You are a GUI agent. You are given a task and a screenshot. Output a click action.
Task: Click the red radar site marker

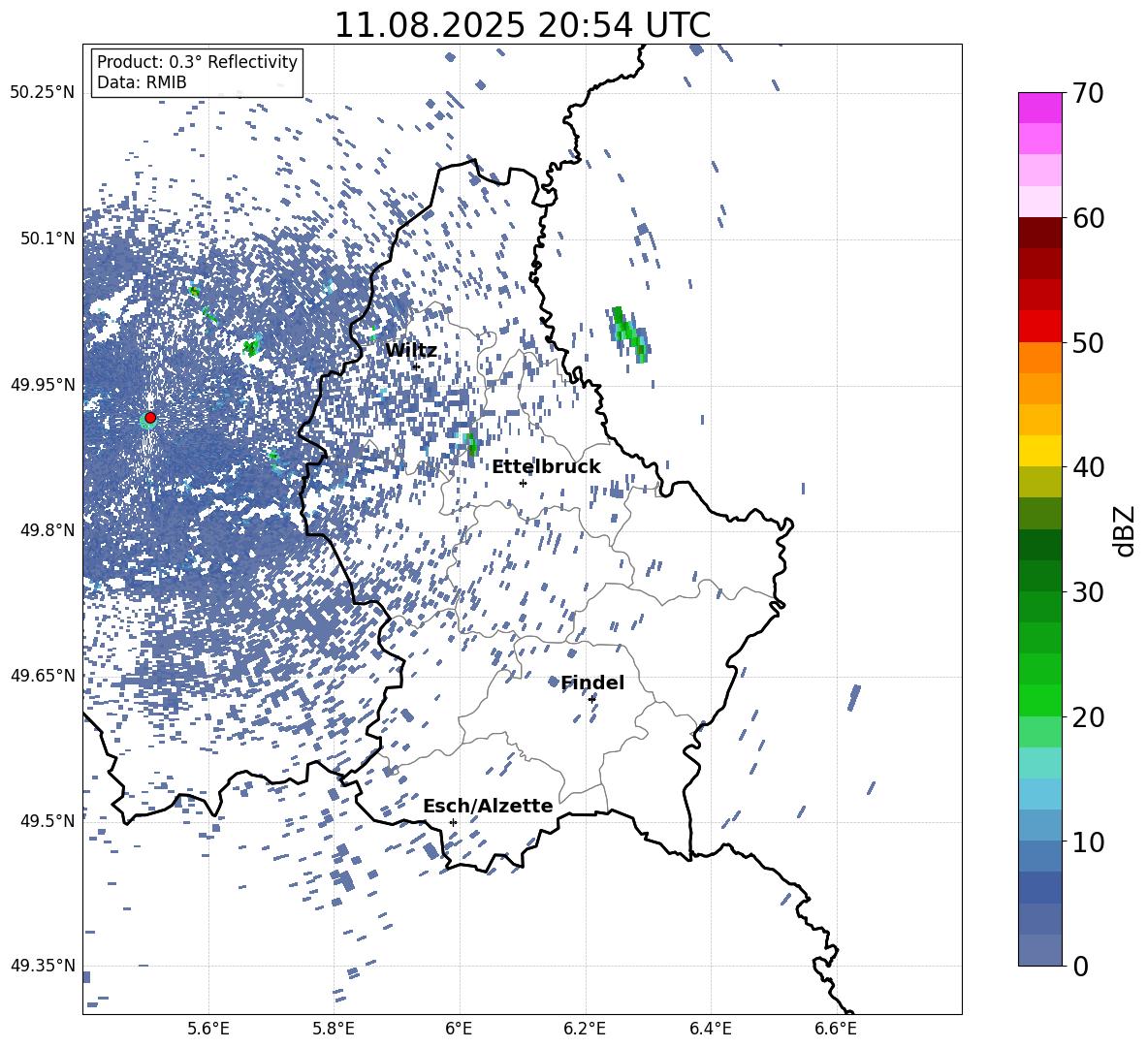[x=150, y=418]
